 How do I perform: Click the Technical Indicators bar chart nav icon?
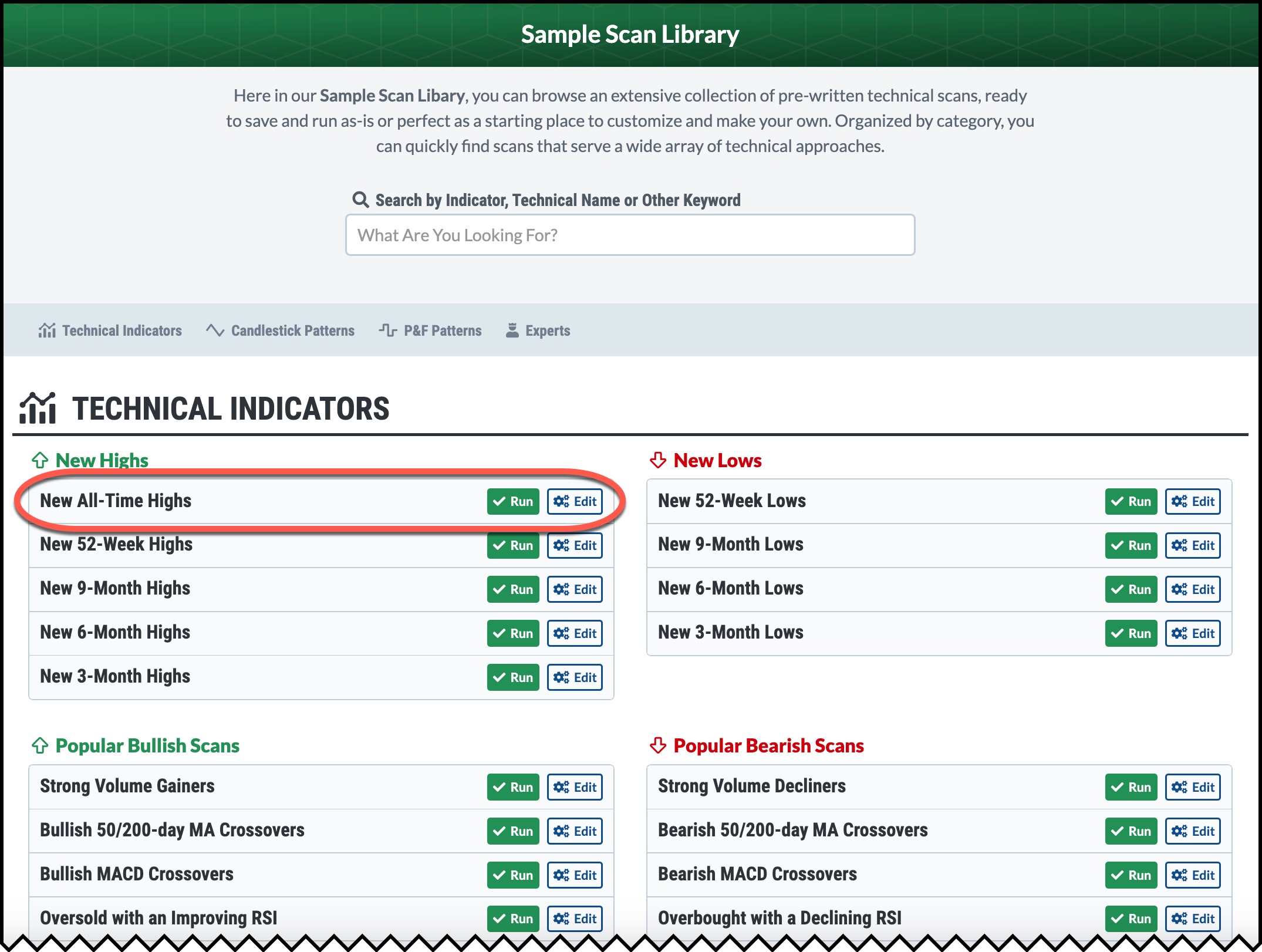click(x=47, y=330)
